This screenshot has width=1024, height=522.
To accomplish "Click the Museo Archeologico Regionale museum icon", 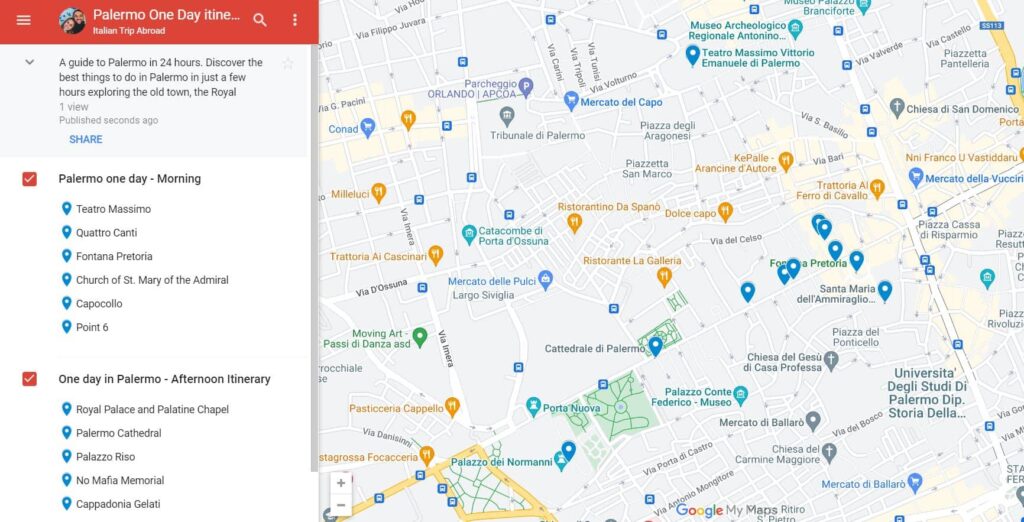I will pyautogui.click(x=795, y=28).
